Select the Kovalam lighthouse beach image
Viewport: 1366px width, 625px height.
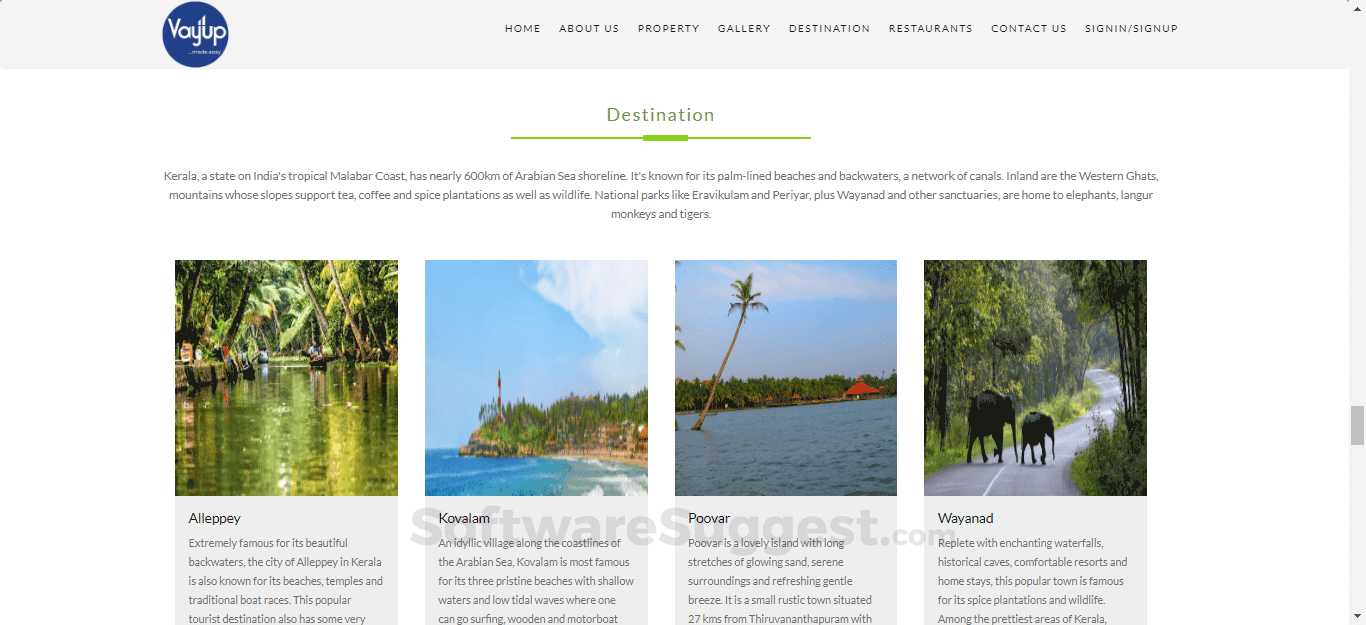click(536, 378)
